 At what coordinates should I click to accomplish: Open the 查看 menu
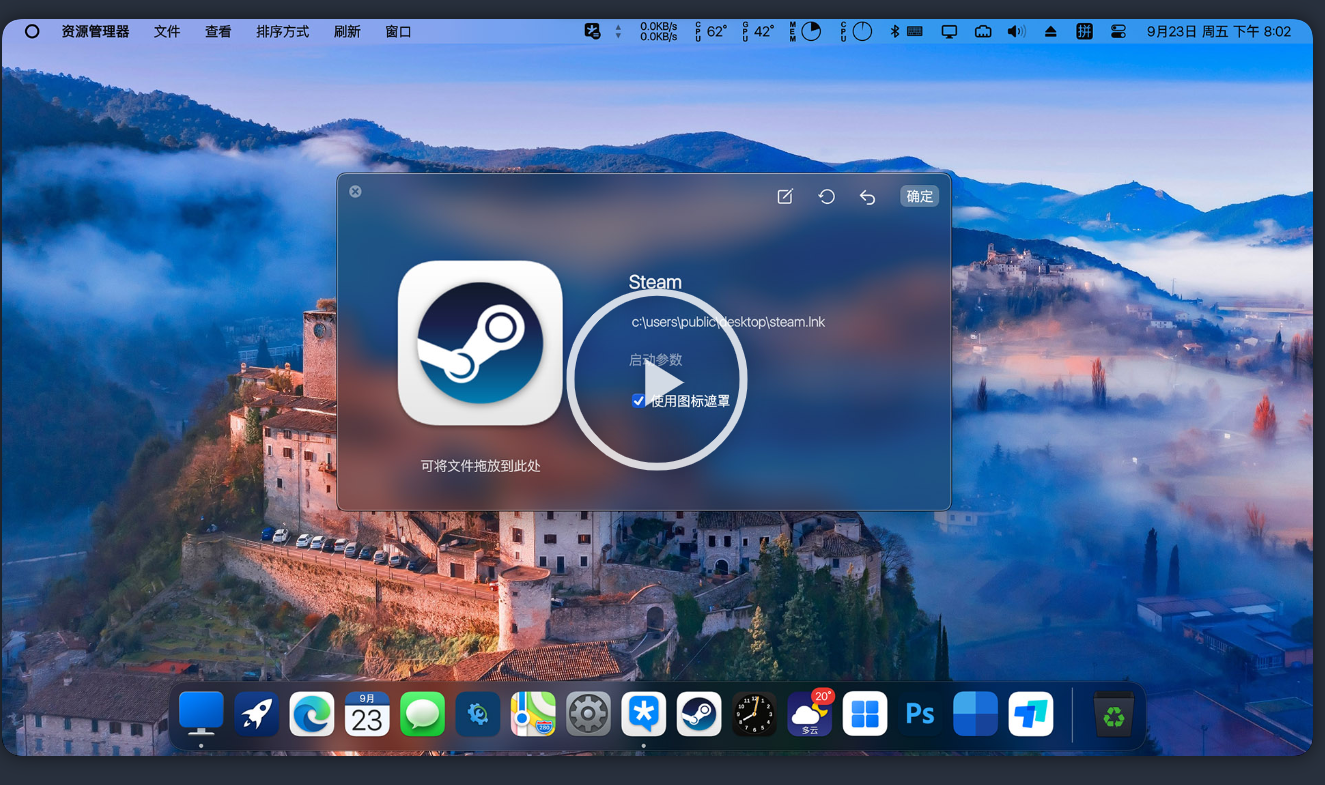point(218,32)
